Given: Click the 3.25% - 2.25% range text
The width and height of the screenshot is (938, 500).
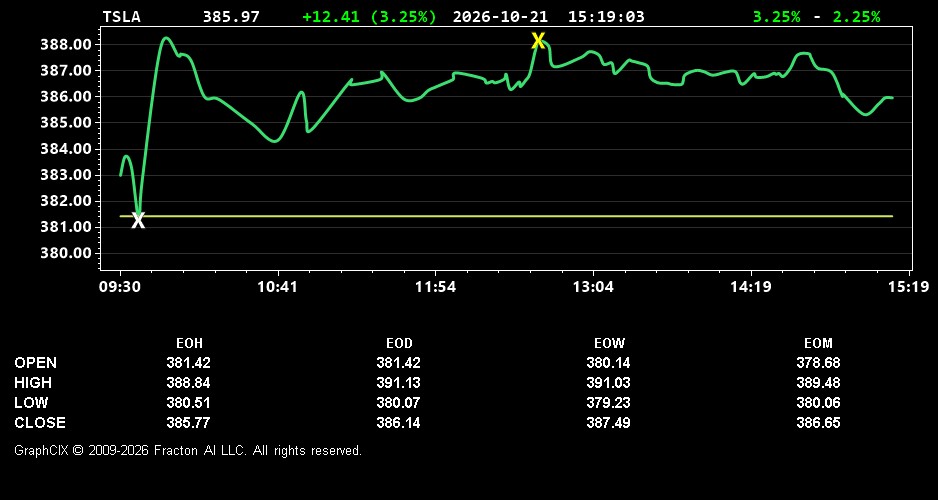Looking at the screenshot, I should 817,17.
